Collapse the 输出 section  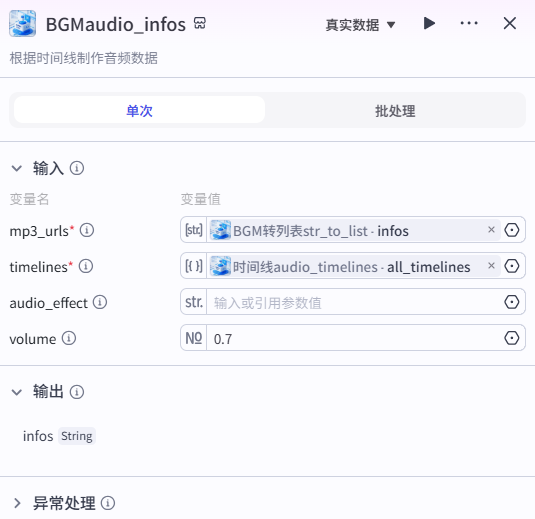pyautogui.click(x=17, y=392)
